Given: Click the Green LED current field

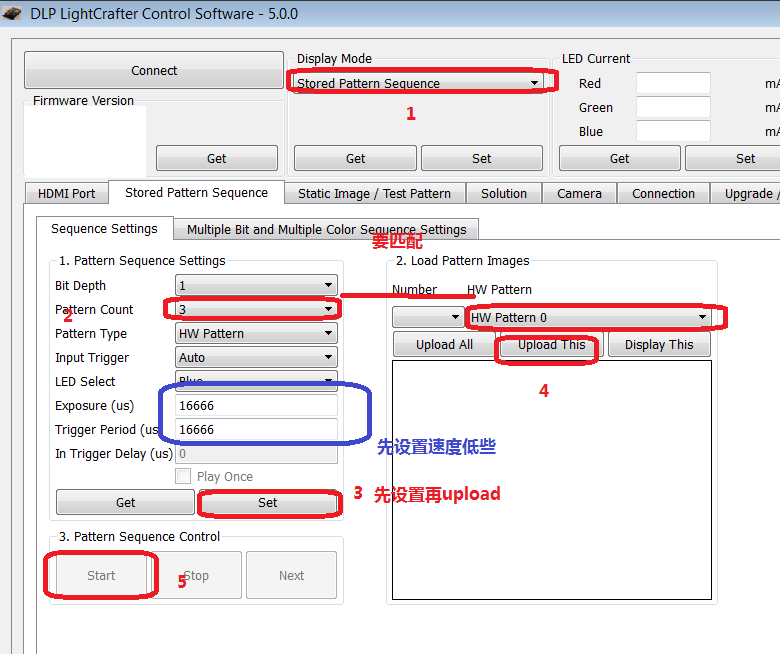Looking at the screenshot, I should tap(673, 107).
